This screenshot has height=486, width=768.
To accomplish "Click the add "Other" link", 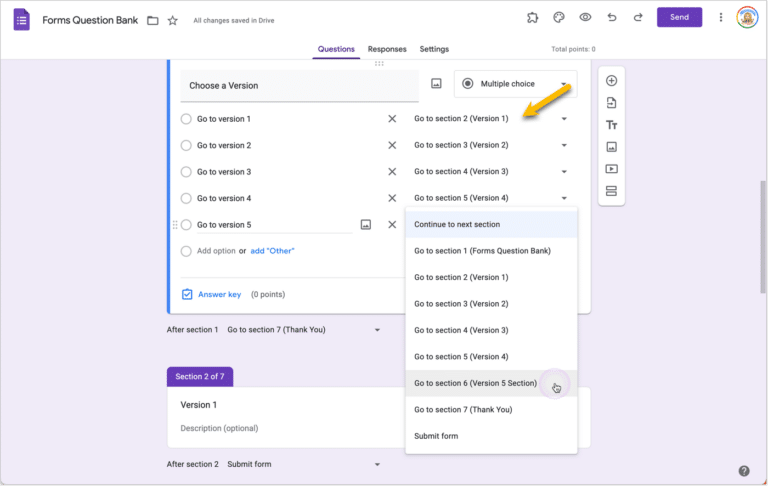I will coord(272,251).
